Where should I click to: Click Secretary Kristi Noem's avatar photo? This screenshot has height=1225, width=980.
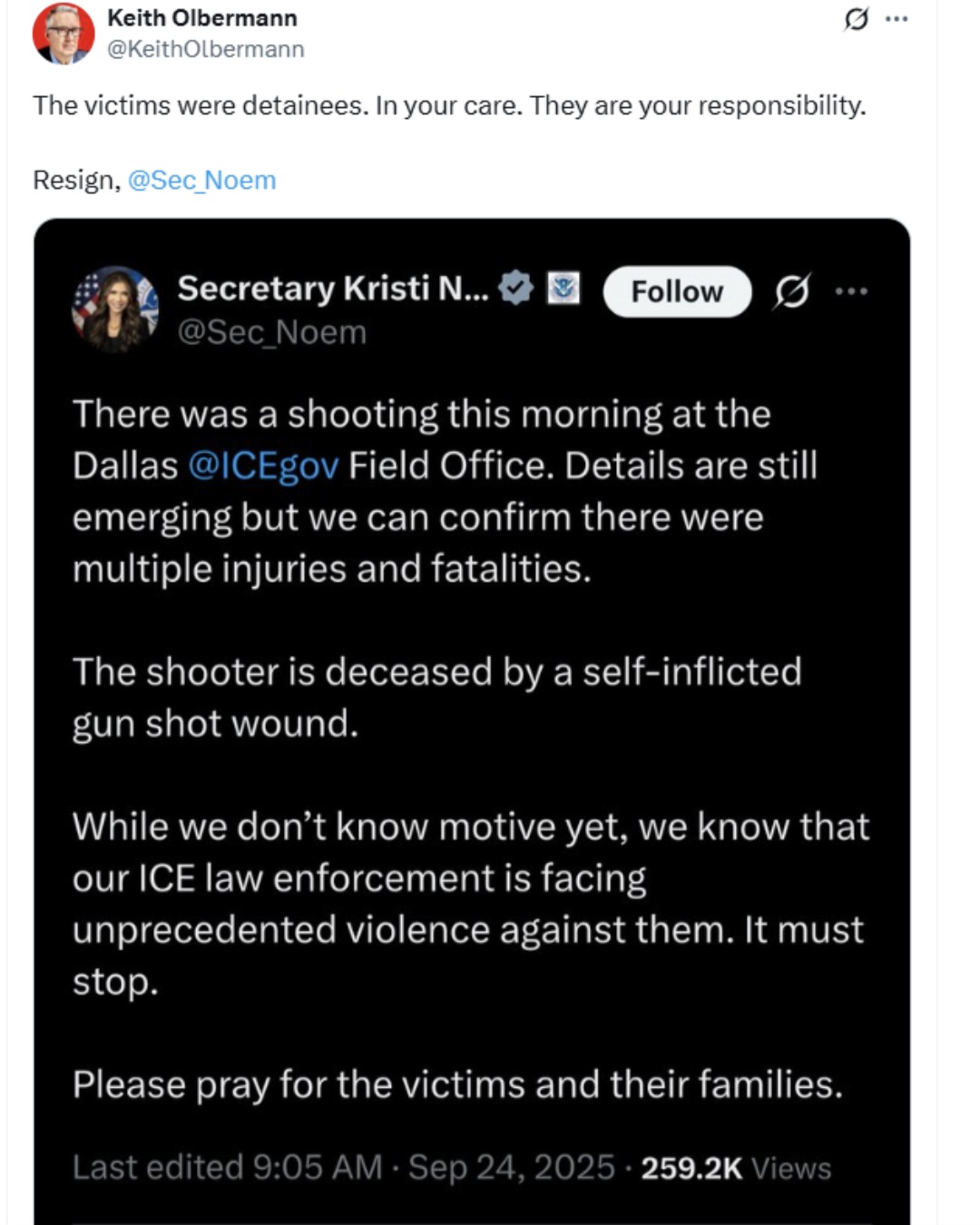[115, 309]
